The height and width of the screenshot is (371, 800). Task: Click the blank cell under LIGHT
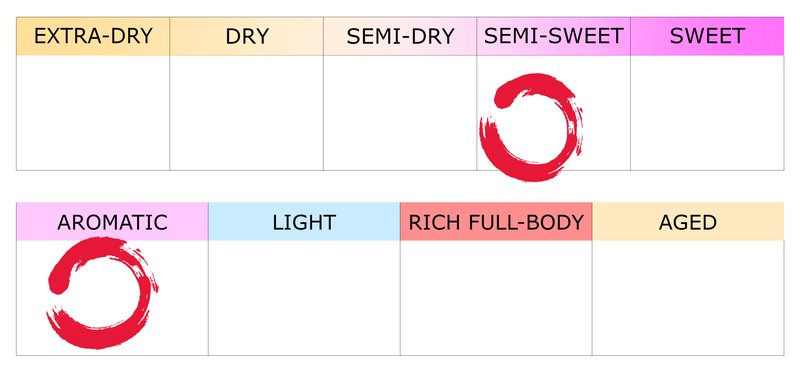(x=304, y=298)
